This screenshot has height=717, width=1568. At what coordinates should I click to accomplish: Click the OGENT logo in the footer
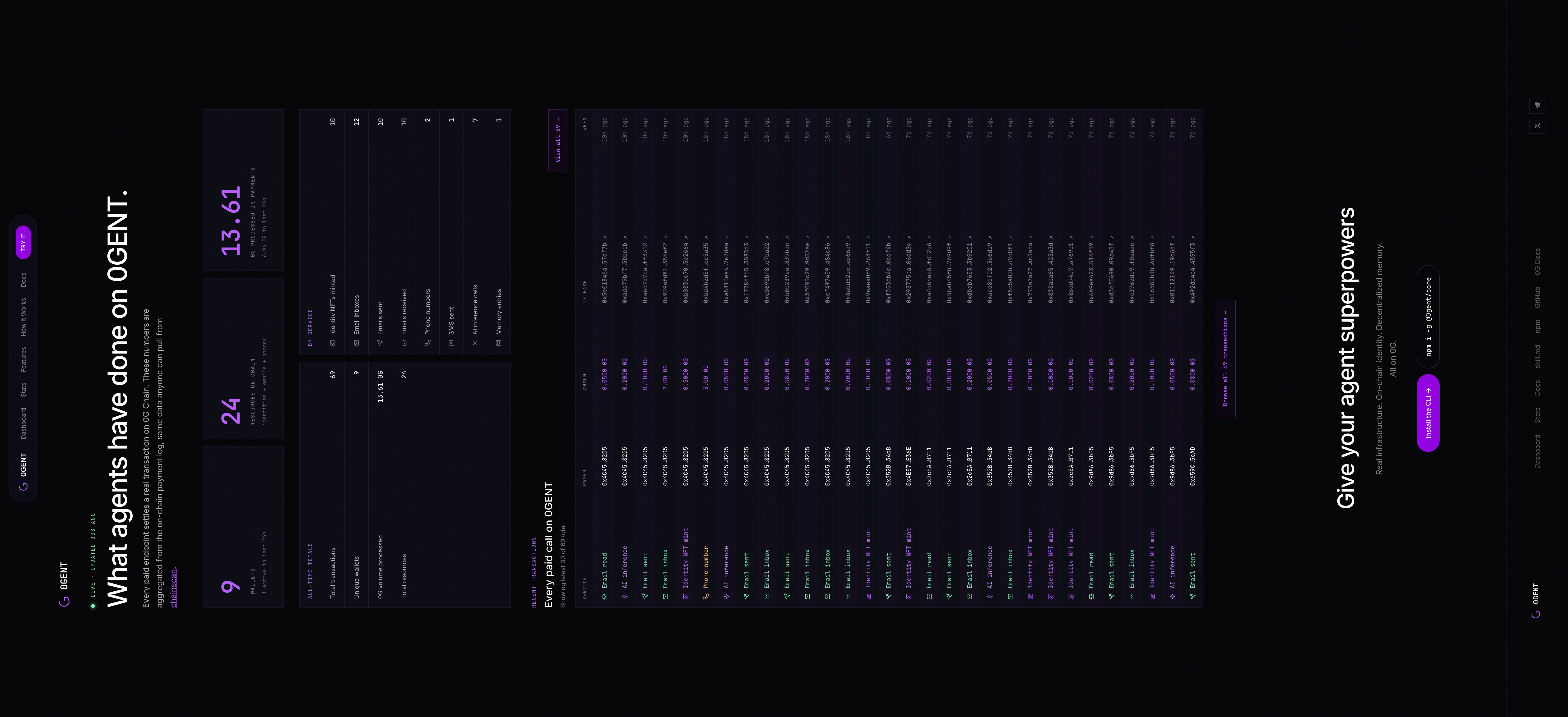click(1536, 601)
